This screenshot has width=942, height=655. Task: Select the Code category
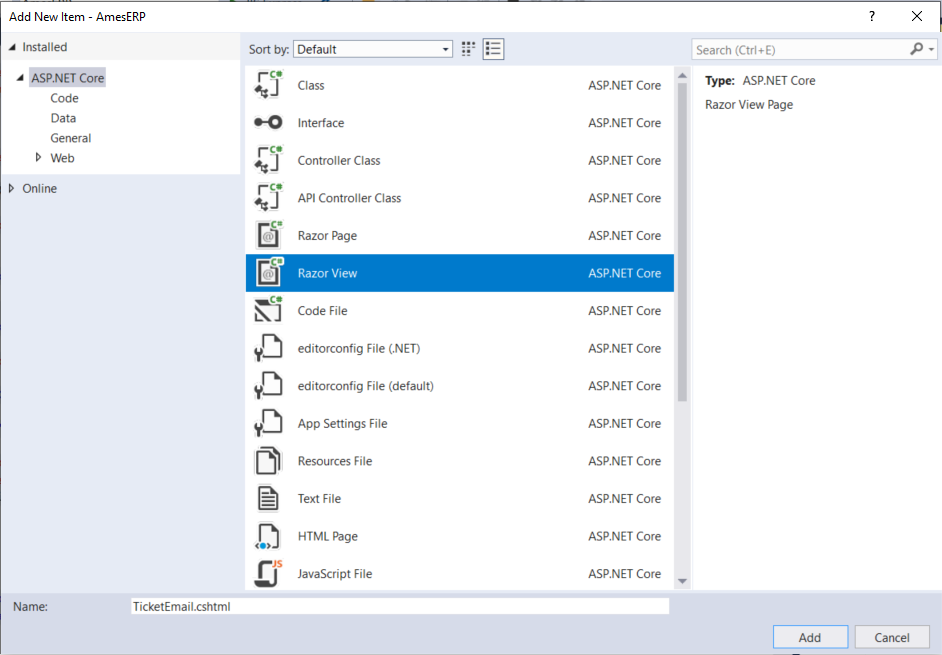point(64,98)
